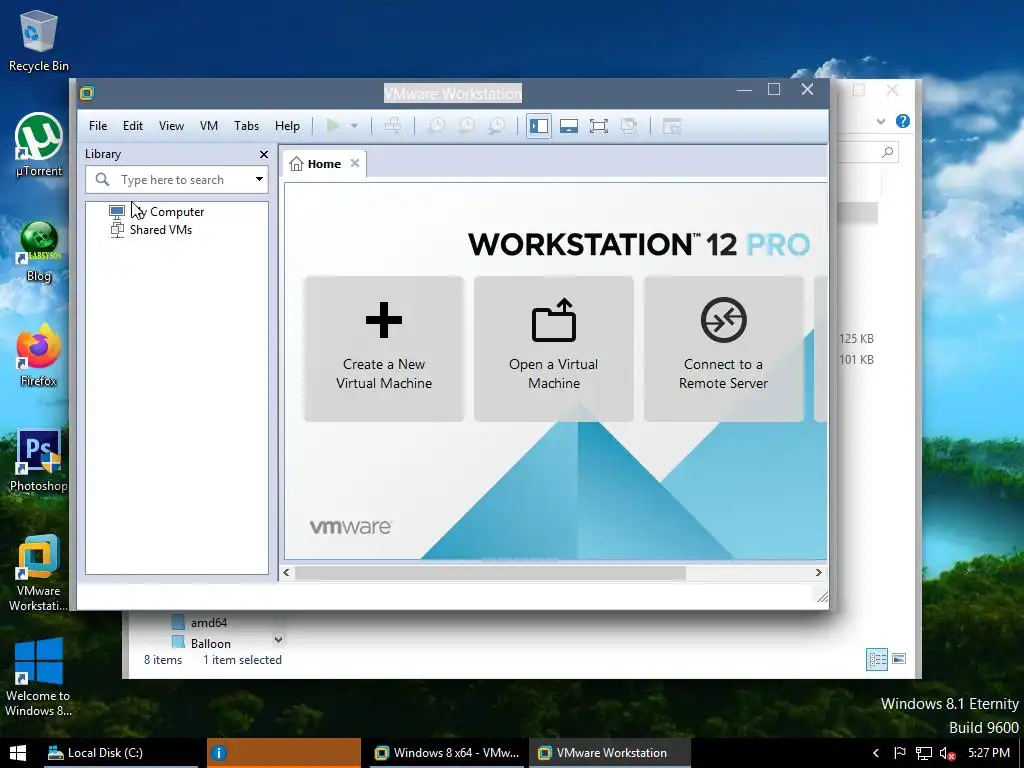Viewport: 1024px width, 768px height.
Task: Click the 101 KB size cell in Explorer
Action: (856, 359)
